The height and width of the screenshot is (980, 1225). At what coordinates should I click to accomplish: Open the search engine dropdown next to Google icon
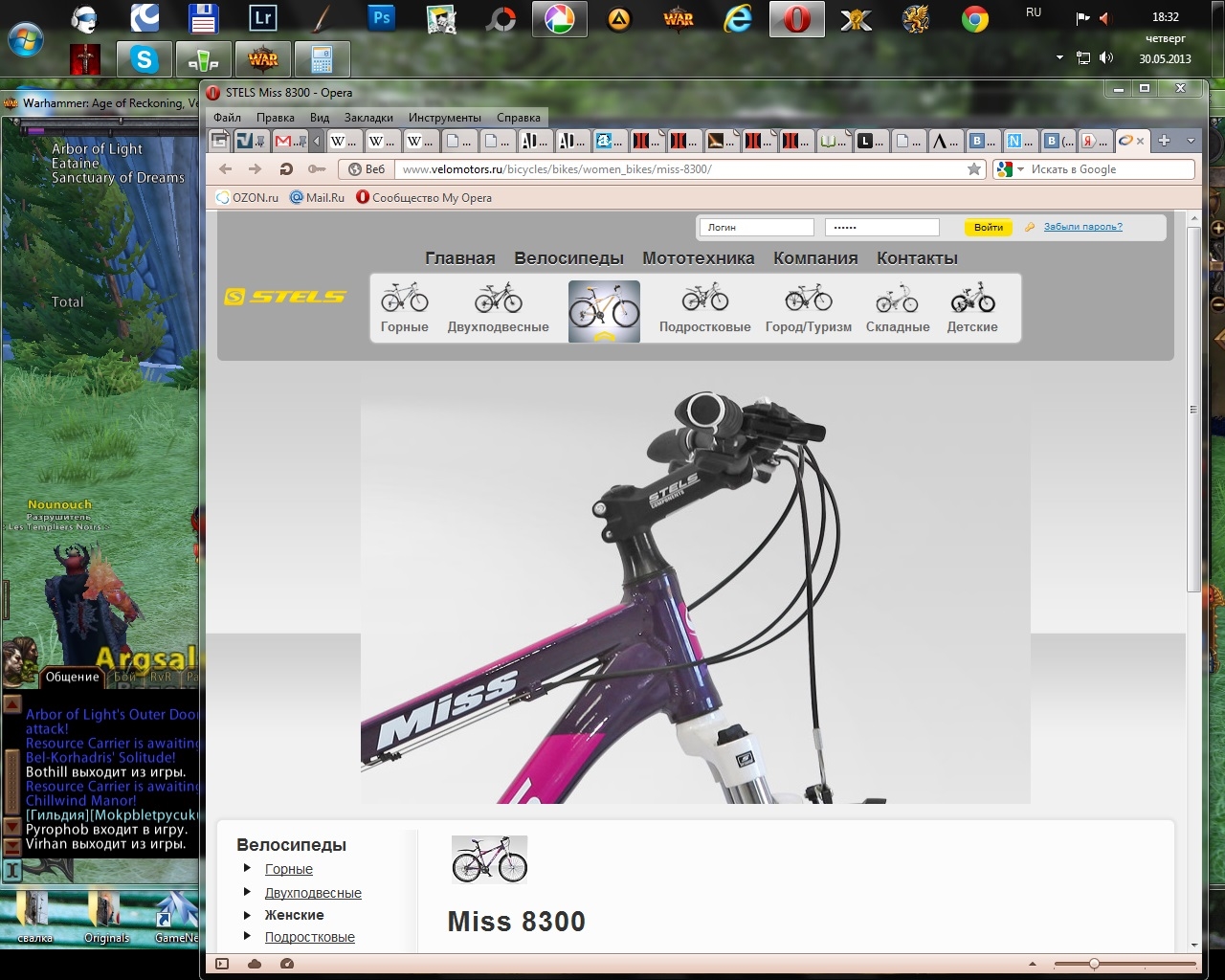point(1020,169)
